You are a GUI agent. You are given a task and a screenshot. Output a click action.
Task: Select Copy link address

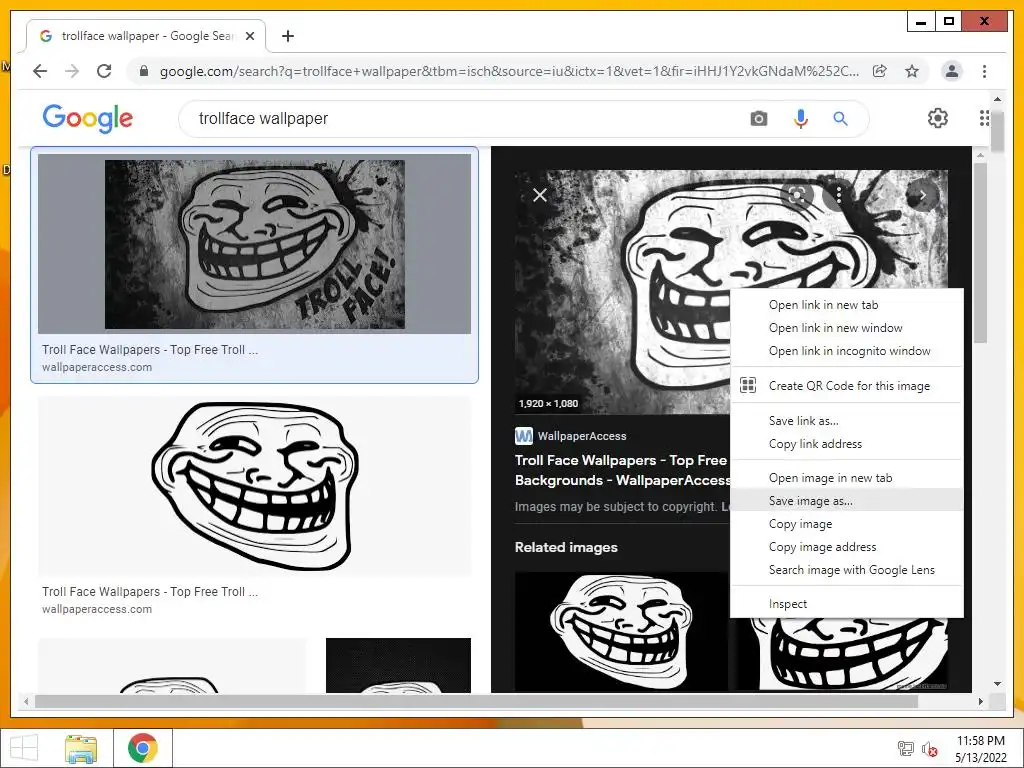tap(846, 443)
